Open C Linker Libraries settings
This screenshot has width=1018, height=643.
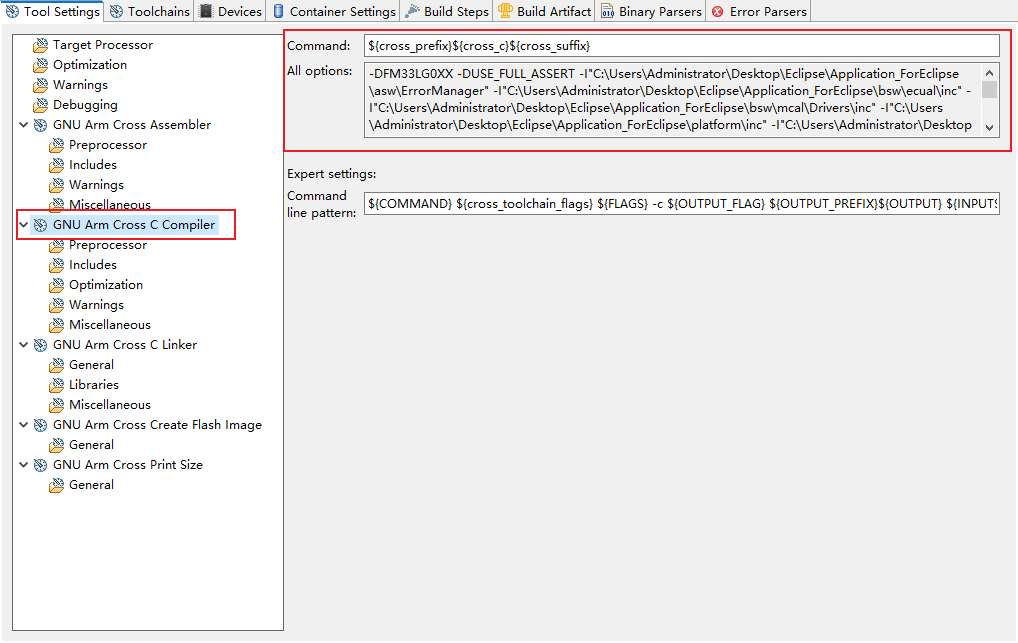coord(93,385)
